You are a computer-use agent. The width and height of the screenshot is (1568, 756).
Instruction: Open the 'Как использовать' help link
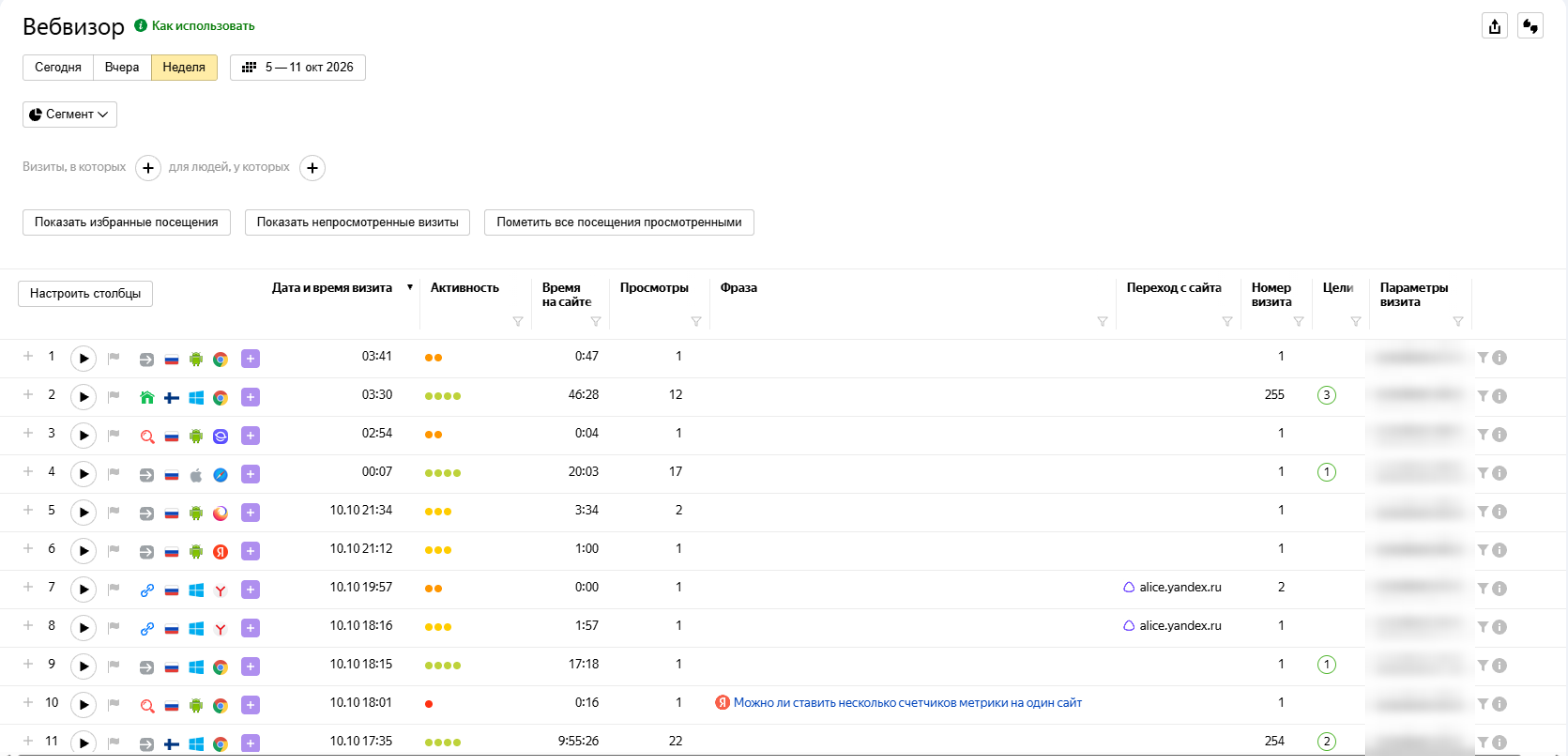[x=203, y=25]
